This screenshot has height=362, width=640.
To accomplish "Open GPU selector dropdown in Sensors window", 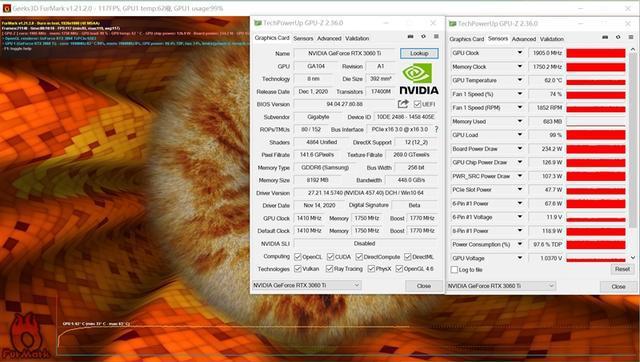I will pyautogui.click(x=501, y=286).
